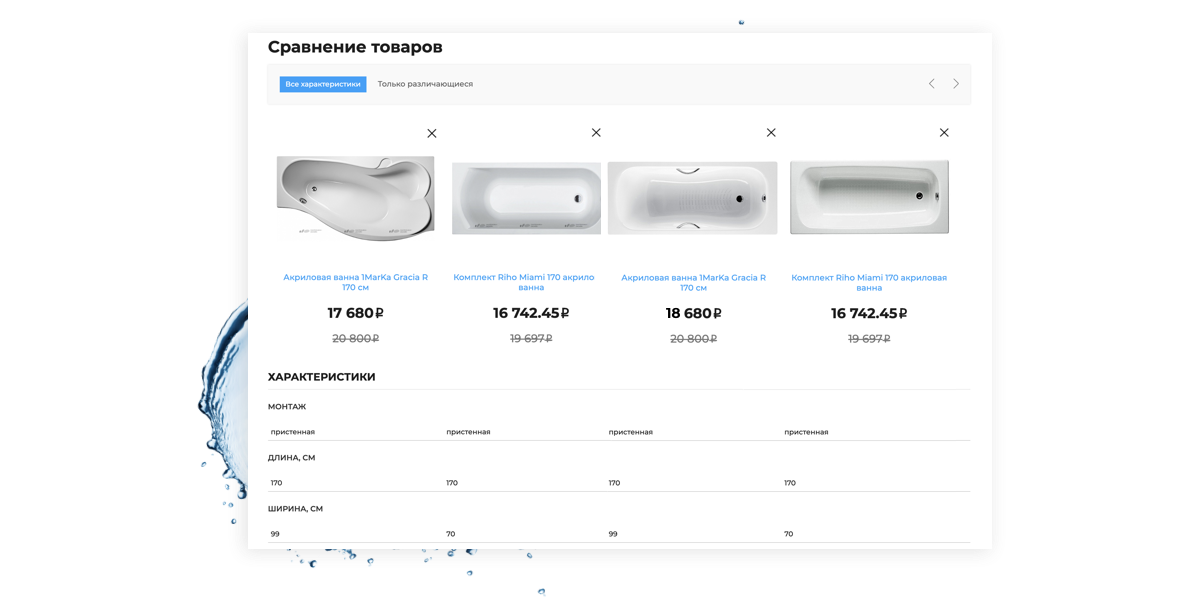1200x606 pixels.
Task: Switch to 'Только различающиеся' filter
Action: (425, 84)
